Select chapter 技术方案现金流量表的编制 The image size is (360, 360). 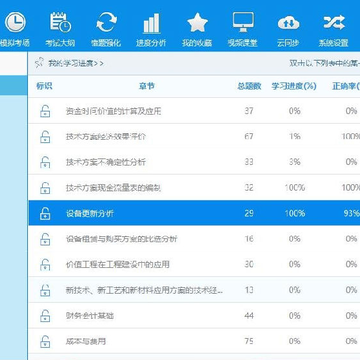coord(113,188)
